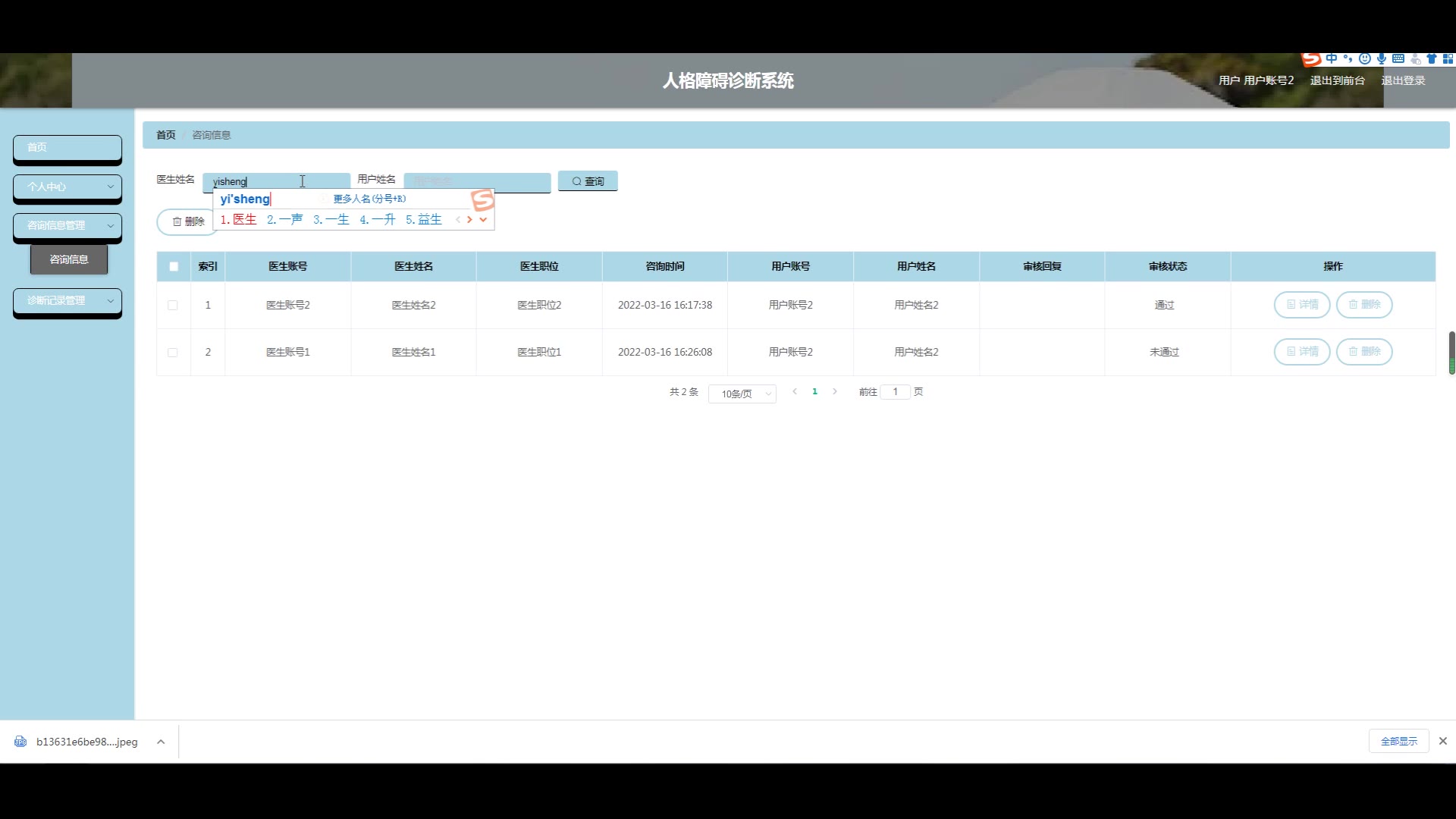
Task: Expand the 个人中心 sidebar menu
Action: pyautogui.click(x=67, y=187)
